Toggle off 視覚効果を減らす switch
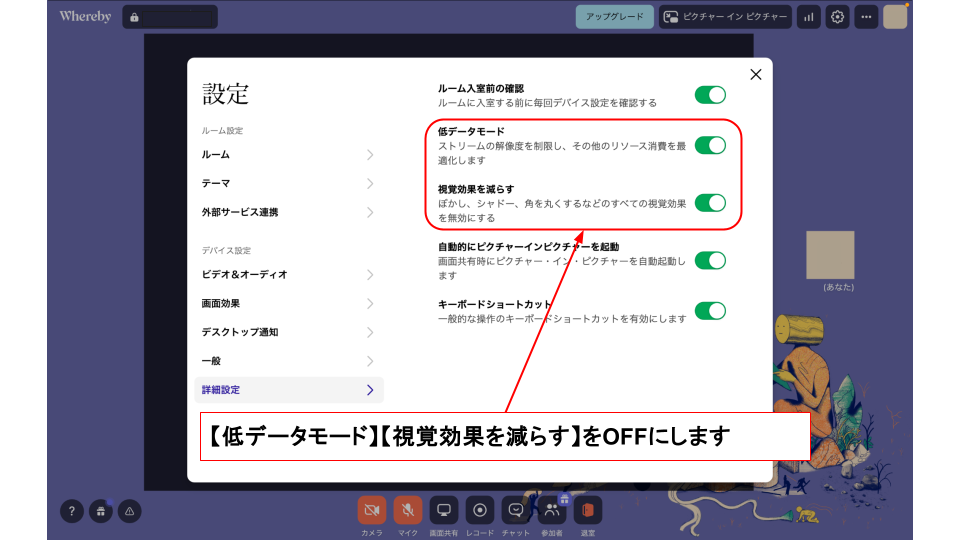This screenshot has height=540, width=960. 710,203
